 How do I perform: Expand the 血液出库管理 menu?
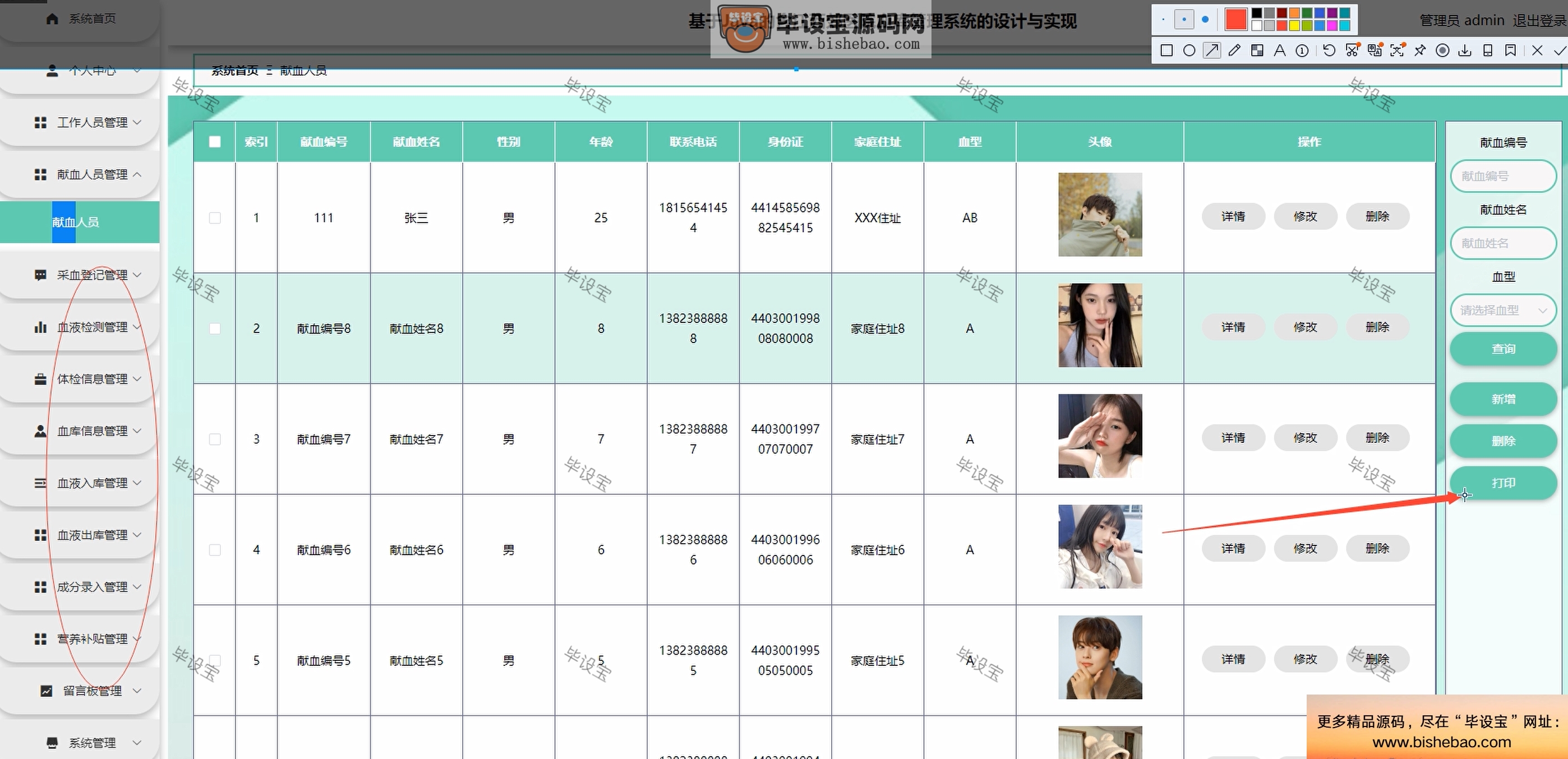click(x=80, y=535)
